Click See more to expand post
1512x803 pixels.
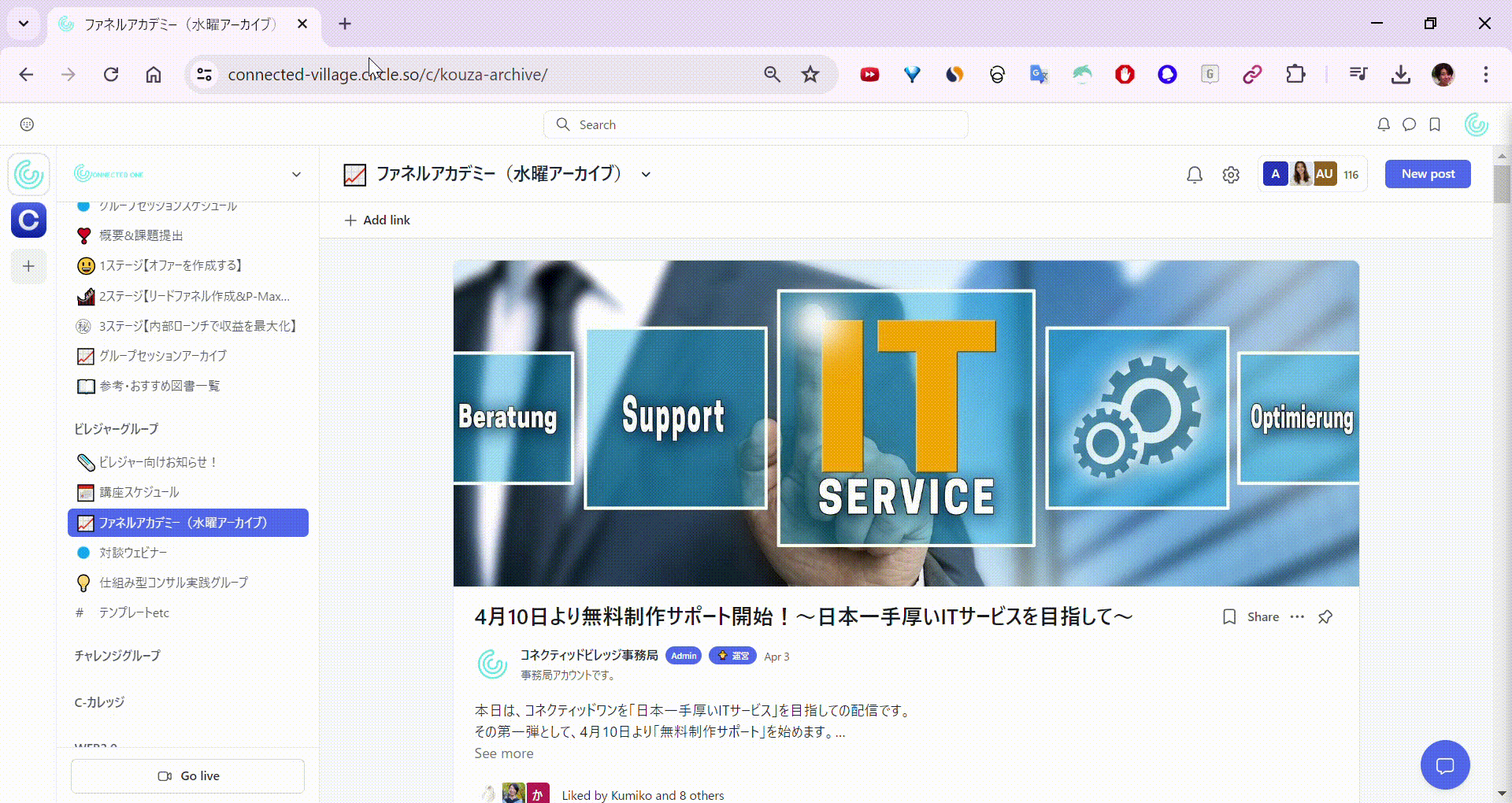504,753
